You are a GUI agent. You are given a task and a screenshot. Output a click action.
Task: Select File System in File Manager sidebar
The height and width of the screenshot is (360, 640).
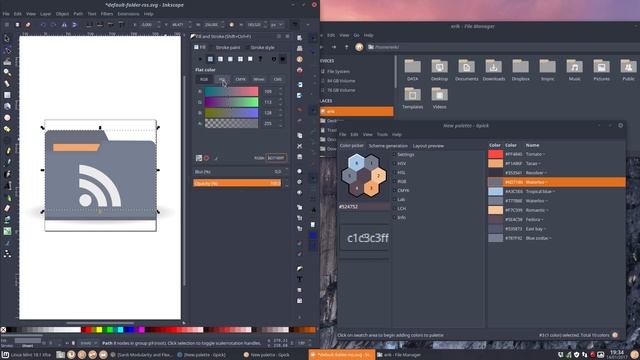[x=338, y=71]
